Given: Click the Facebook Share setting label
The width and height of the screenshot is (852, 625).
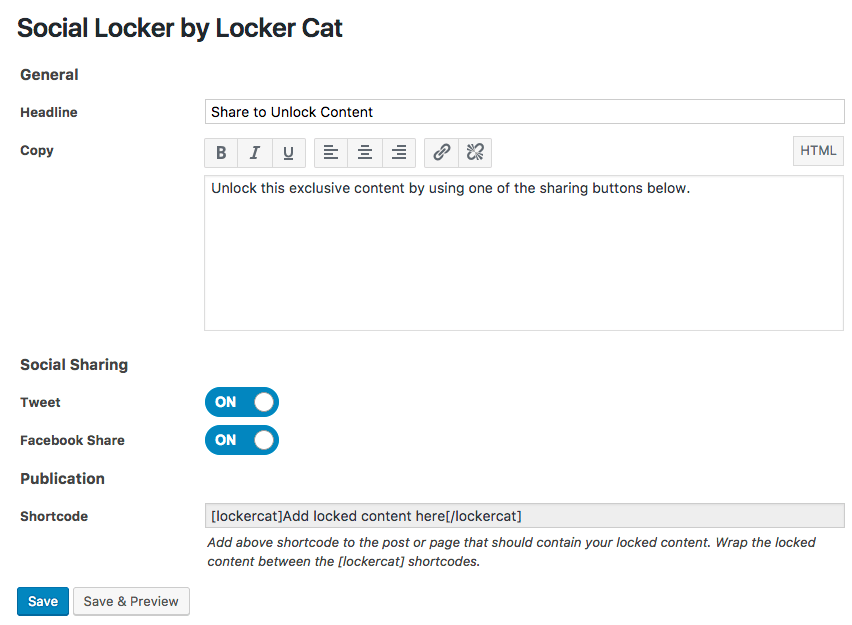Looking at the screenshot, I should [x=72, y=440].
